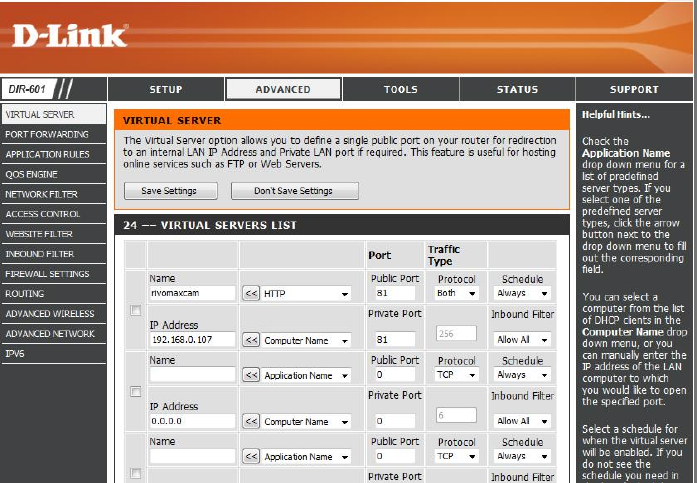Open SUPPORT tab

(x=634, y=89)
